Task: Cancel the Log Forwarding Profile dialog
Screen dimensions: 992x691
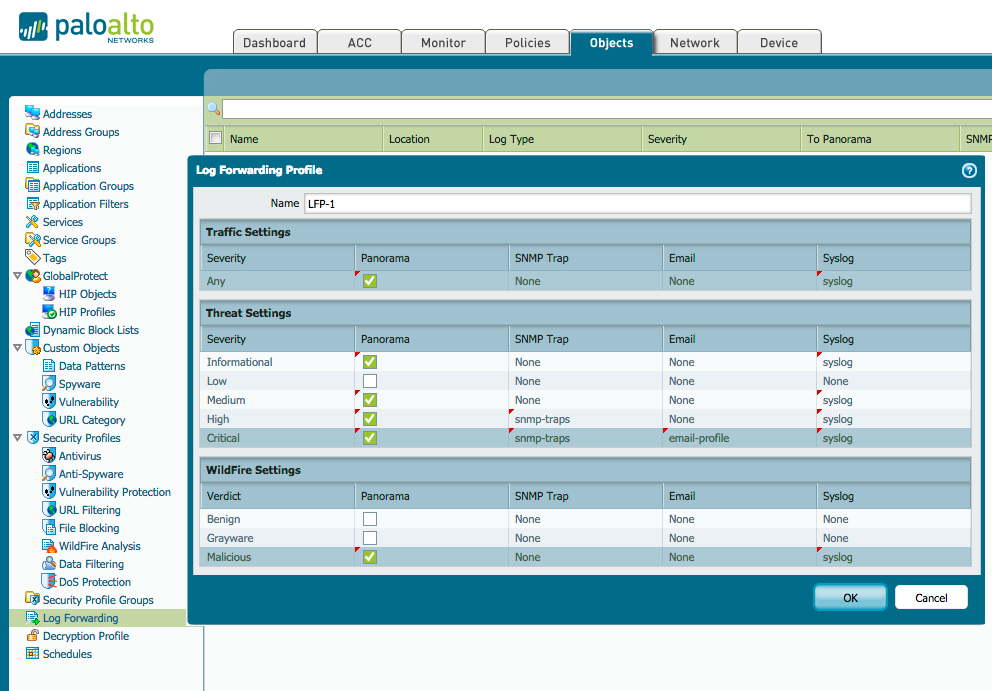Action: (x=930, y=597)
